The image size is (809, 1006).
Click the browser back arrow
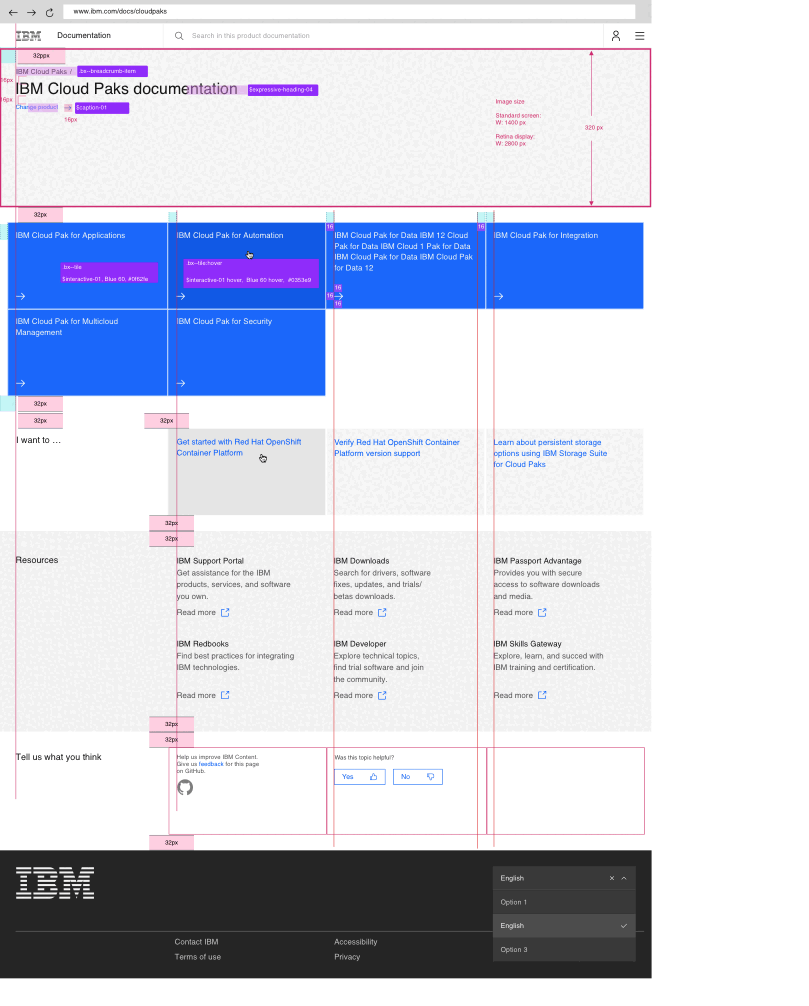13,12
